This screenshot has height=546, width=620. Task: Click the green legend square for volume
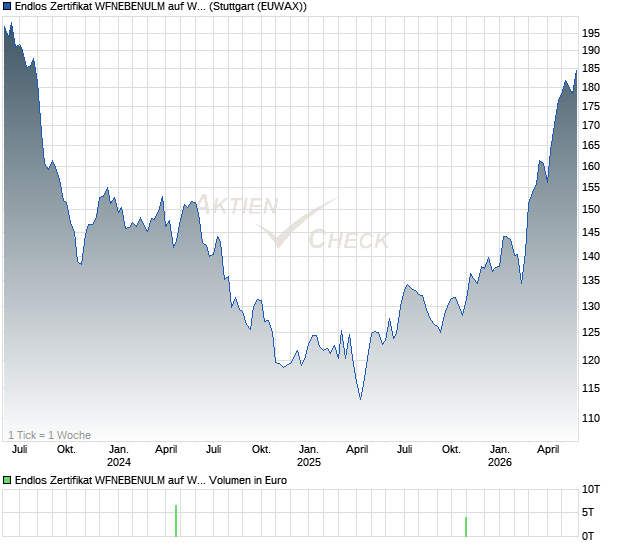7,480
